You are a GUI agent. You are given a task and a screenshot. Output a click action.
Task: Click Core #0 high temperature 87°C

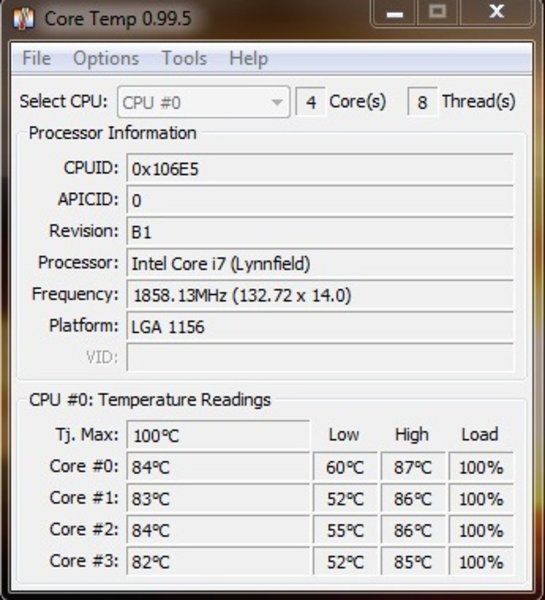[x=413, y=466]
